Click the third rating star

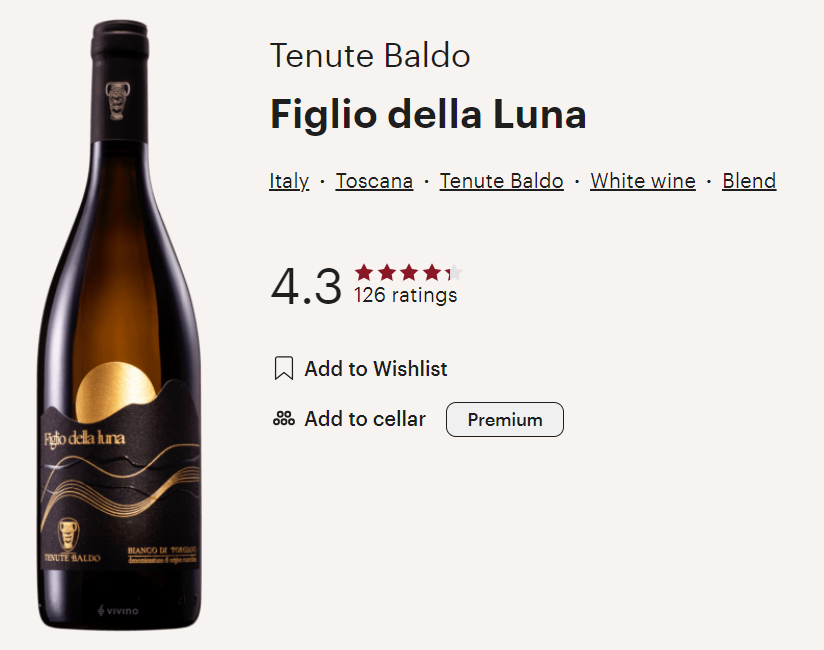click(409, 272)
